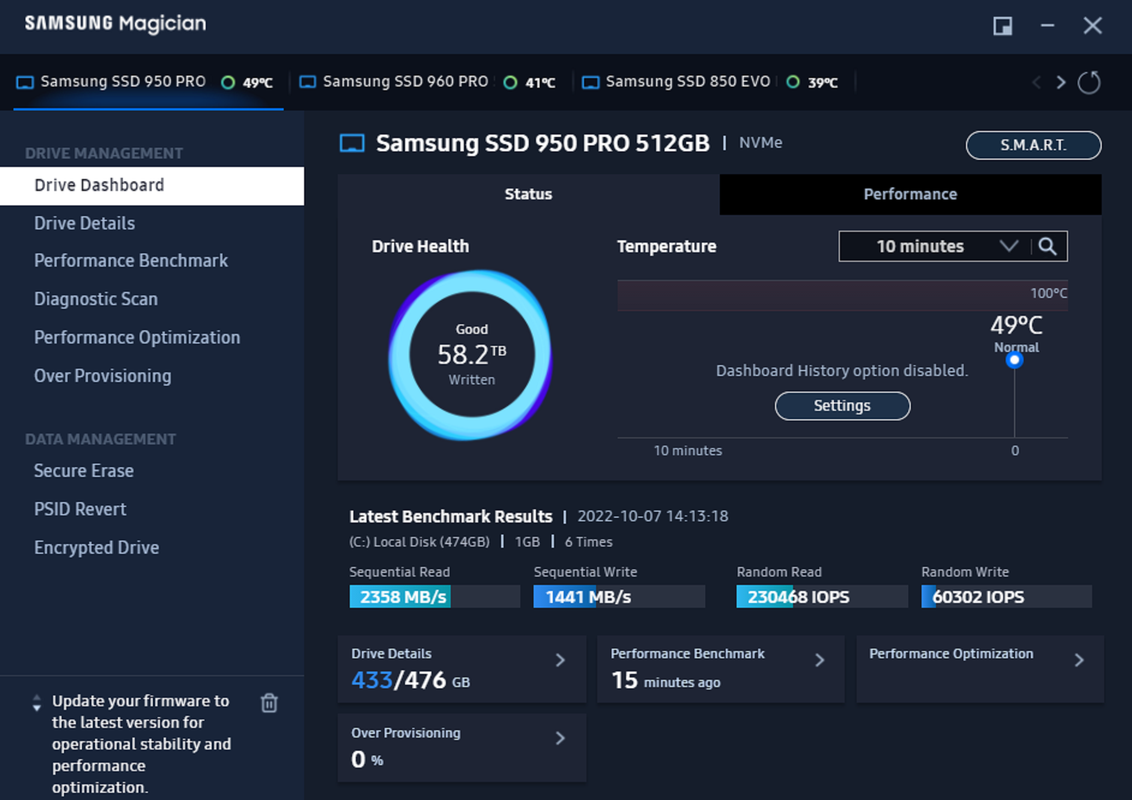Click the 41°C reading on 960 PRO tab
1132x800 pixels.
(540, 83)
